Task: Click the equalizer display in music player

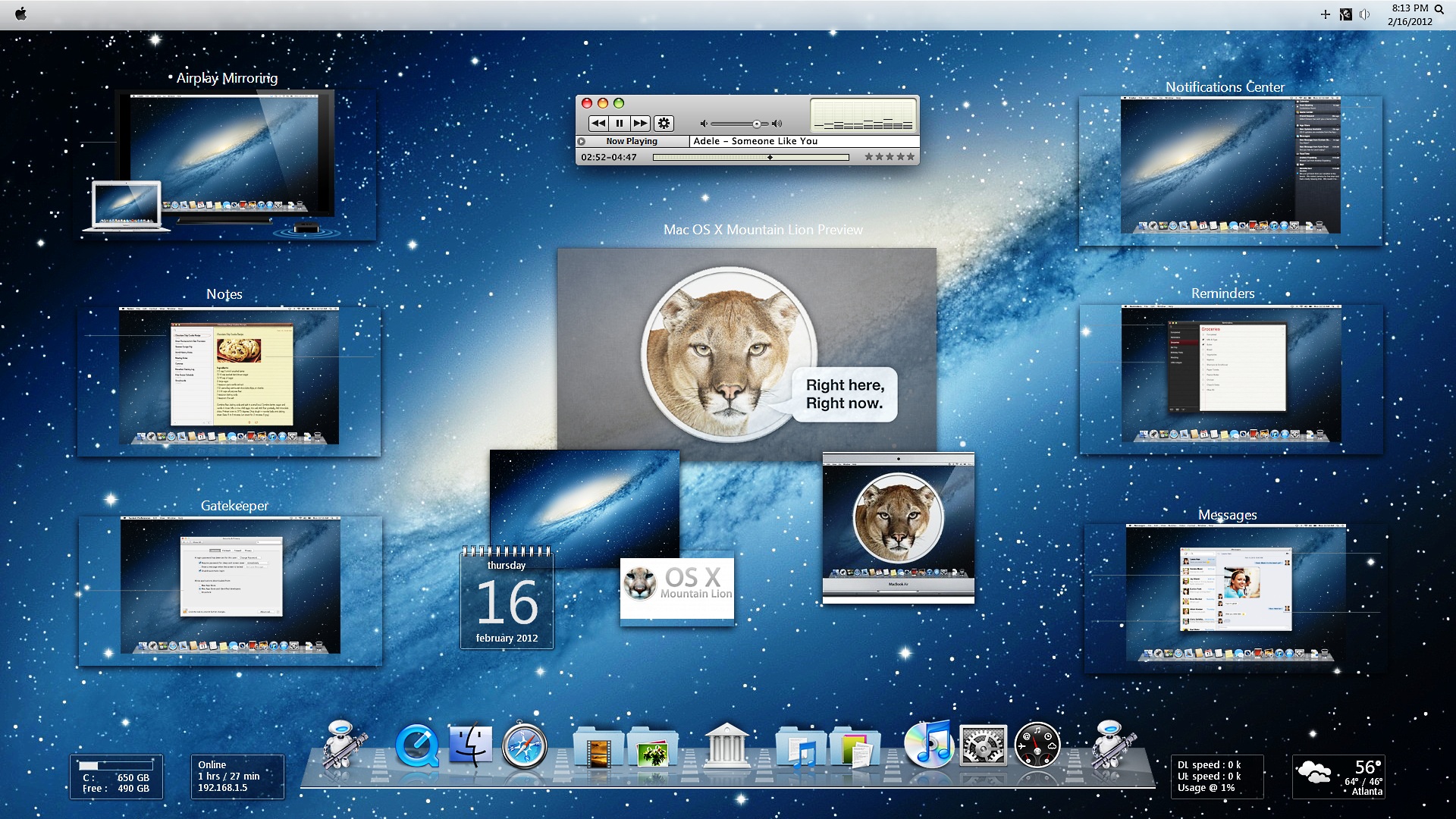Action: click(x=863, y=115)
